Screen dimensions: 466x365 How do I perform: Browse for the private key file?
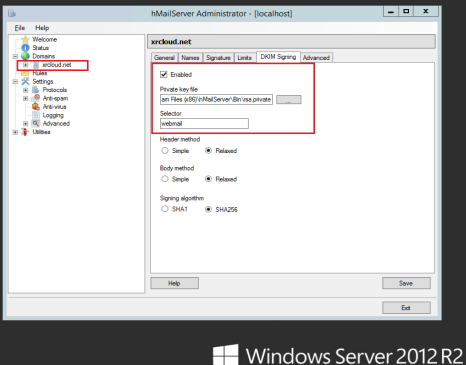pos(289,100)
